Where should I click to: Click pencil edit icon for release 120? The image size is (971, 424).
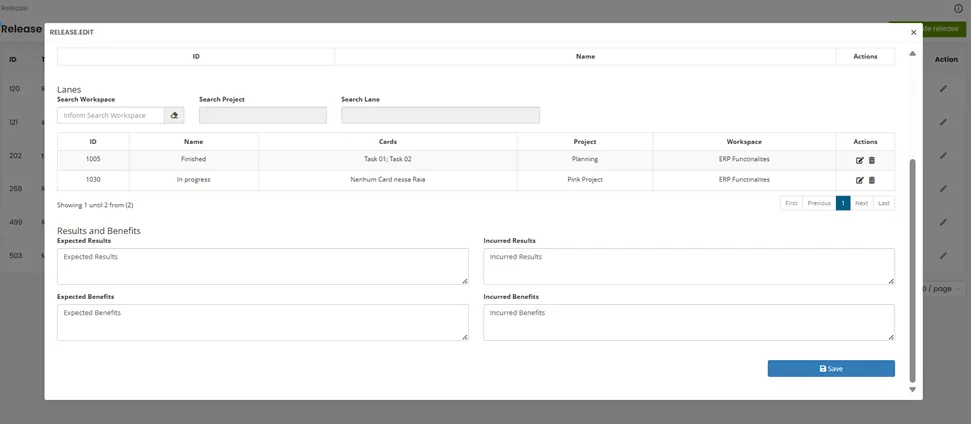click(x=943, y=89)
